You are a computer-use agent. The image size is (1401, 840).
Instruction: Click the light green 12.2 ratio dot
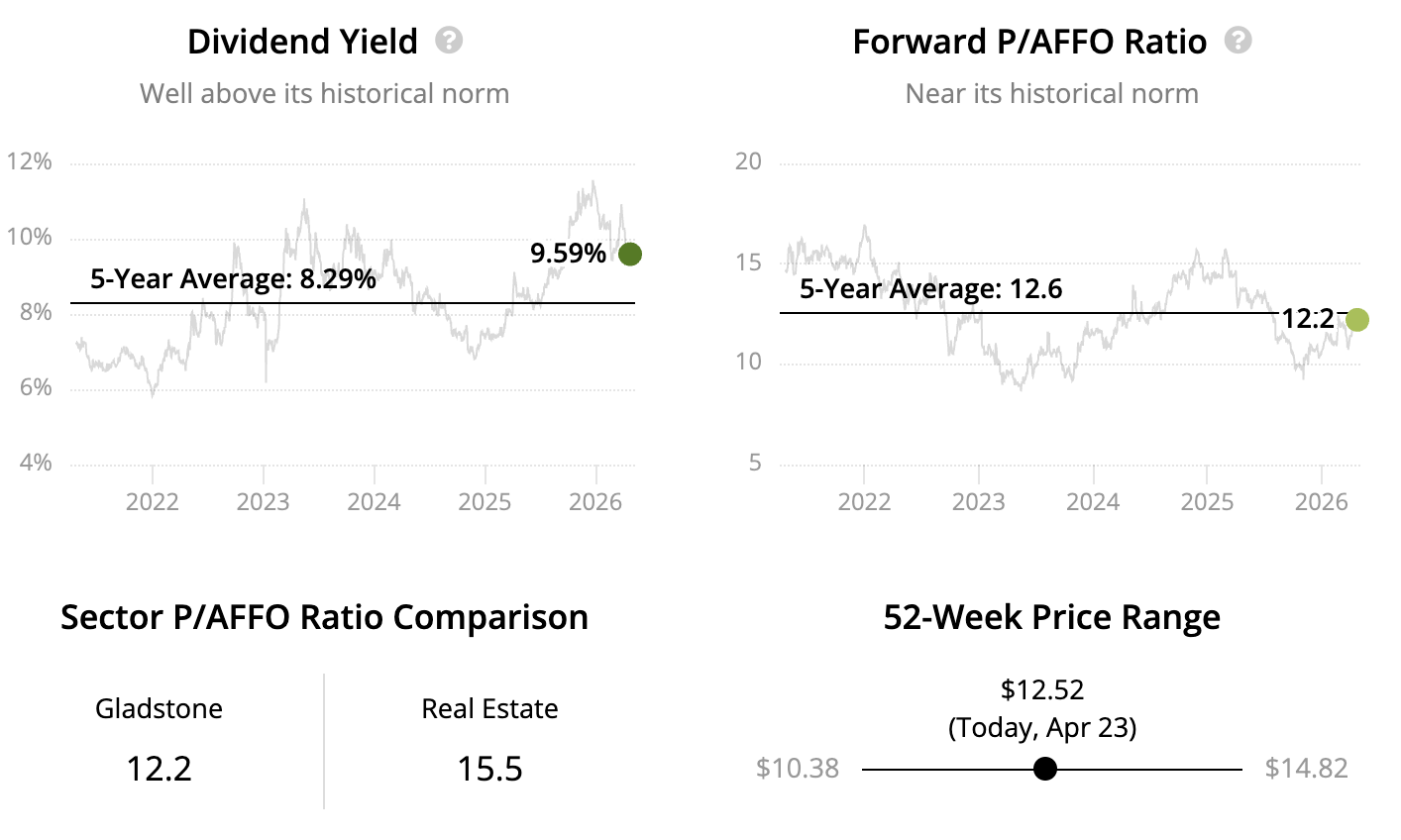point(1357,320)
